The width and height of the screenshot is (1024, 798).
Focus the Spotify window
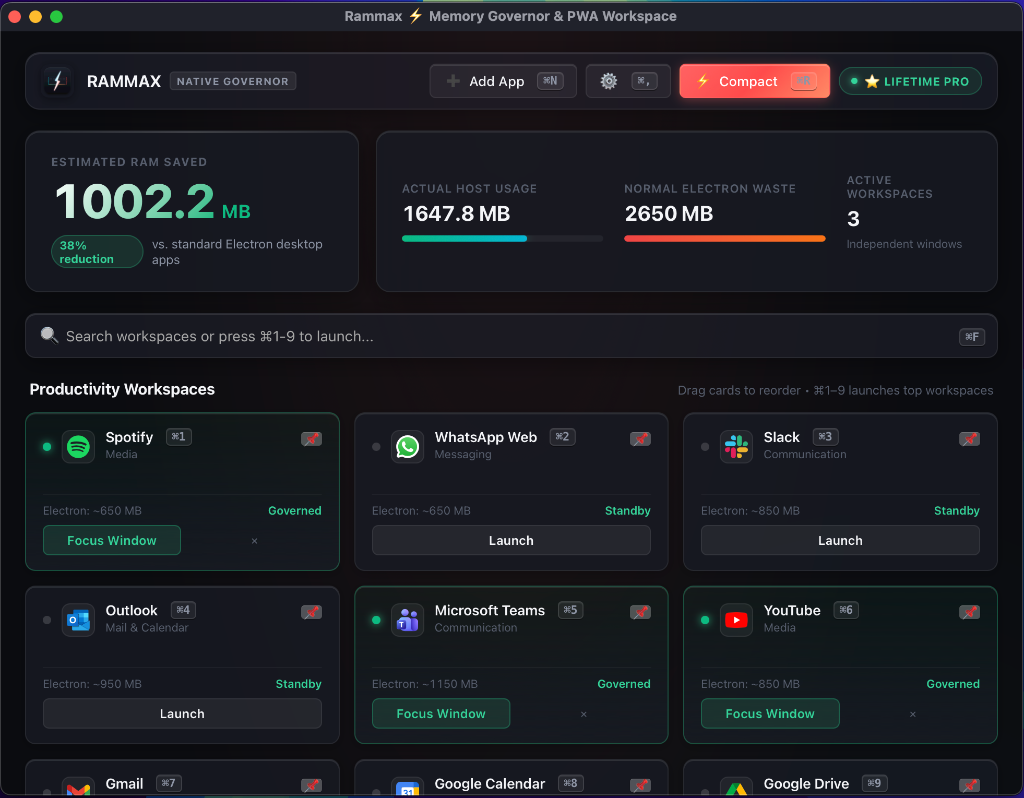112,540
